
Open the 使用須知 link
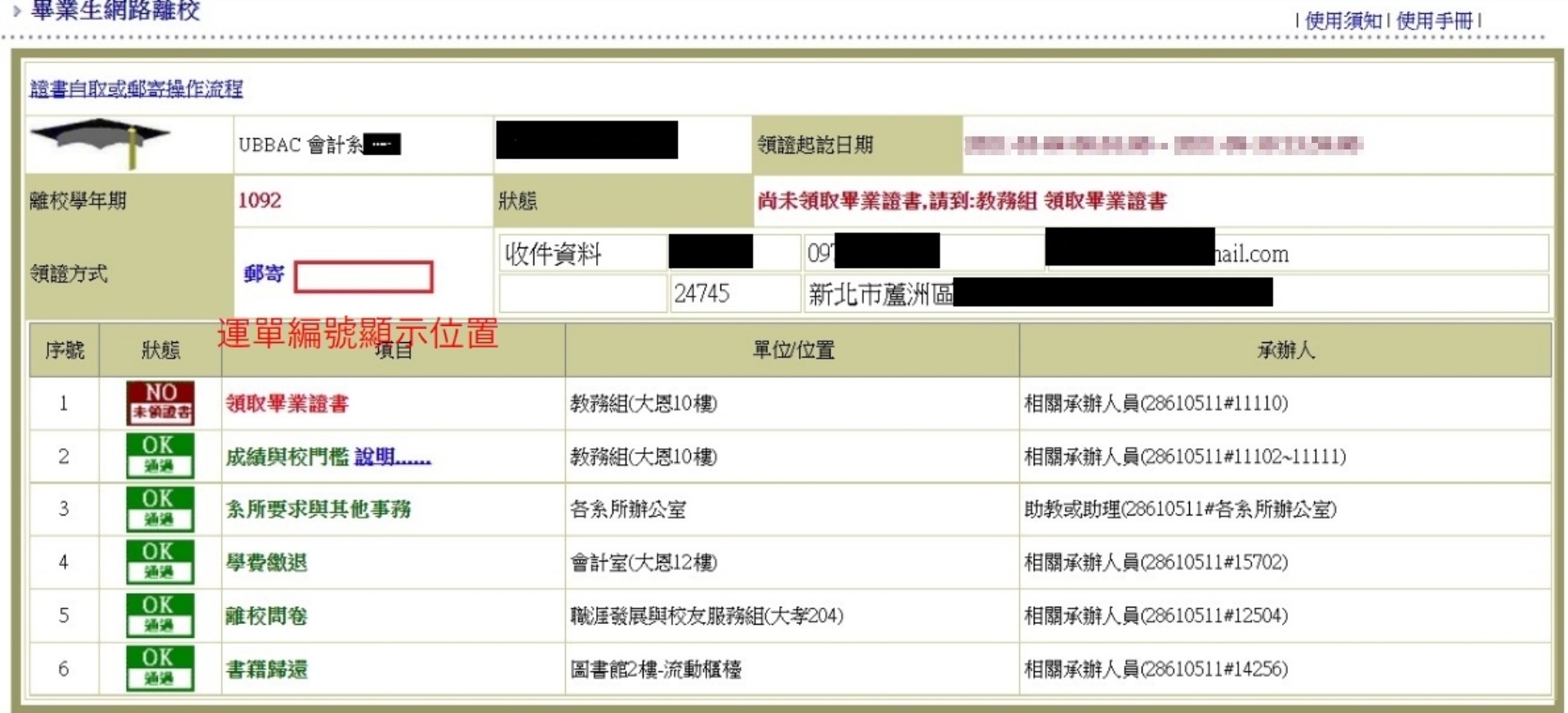[1343, 20]
